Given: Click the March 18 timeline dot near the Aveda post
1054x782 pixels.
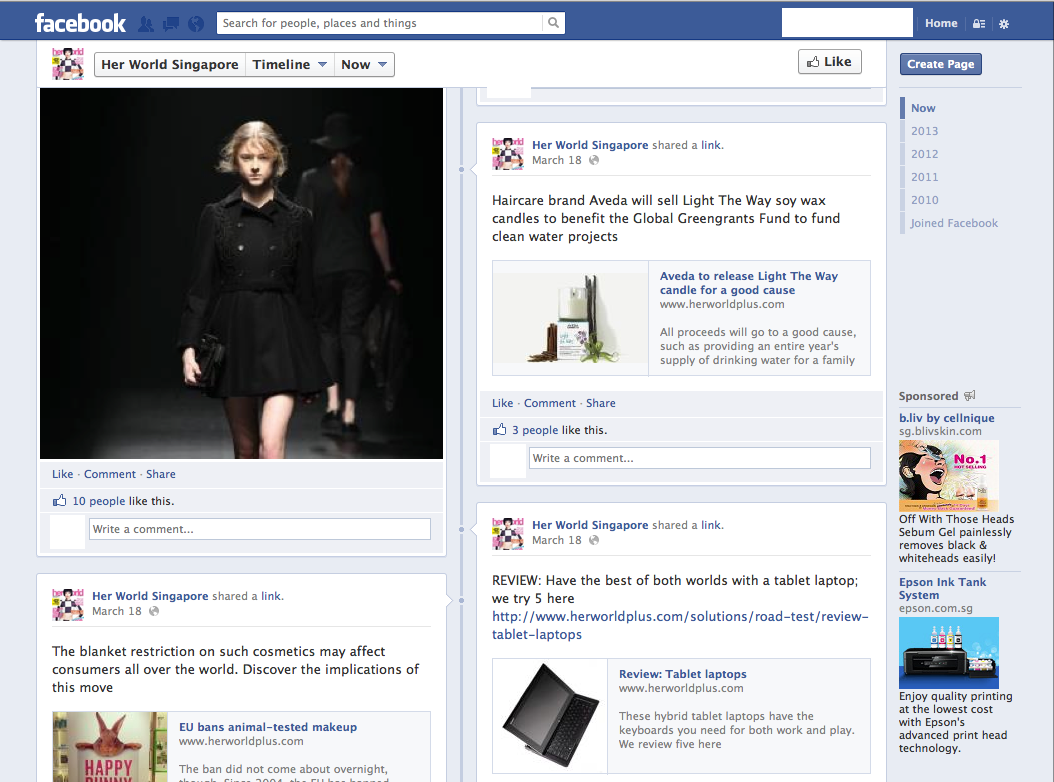Looking at the screenshot, I should click(461, 169).
